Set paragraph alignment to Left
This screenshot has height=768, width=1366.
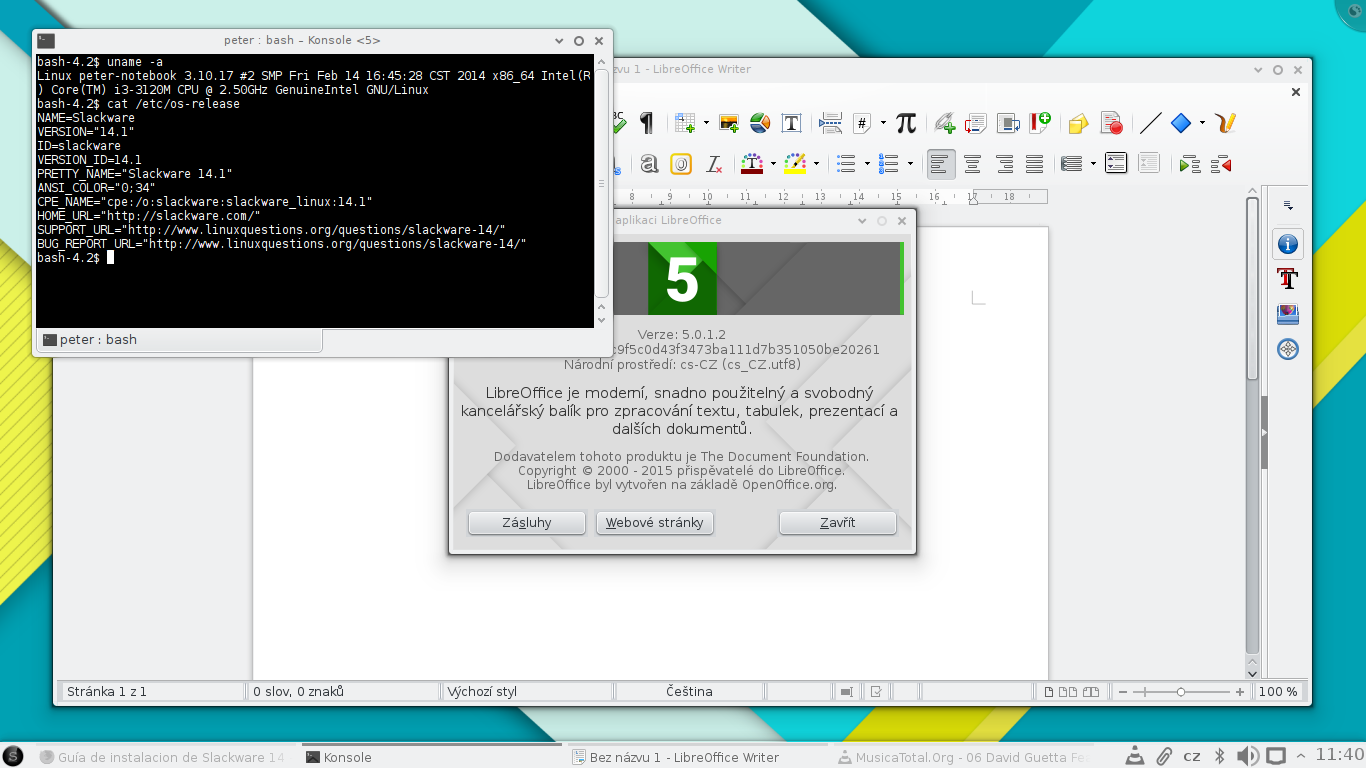tap(940, 164)
